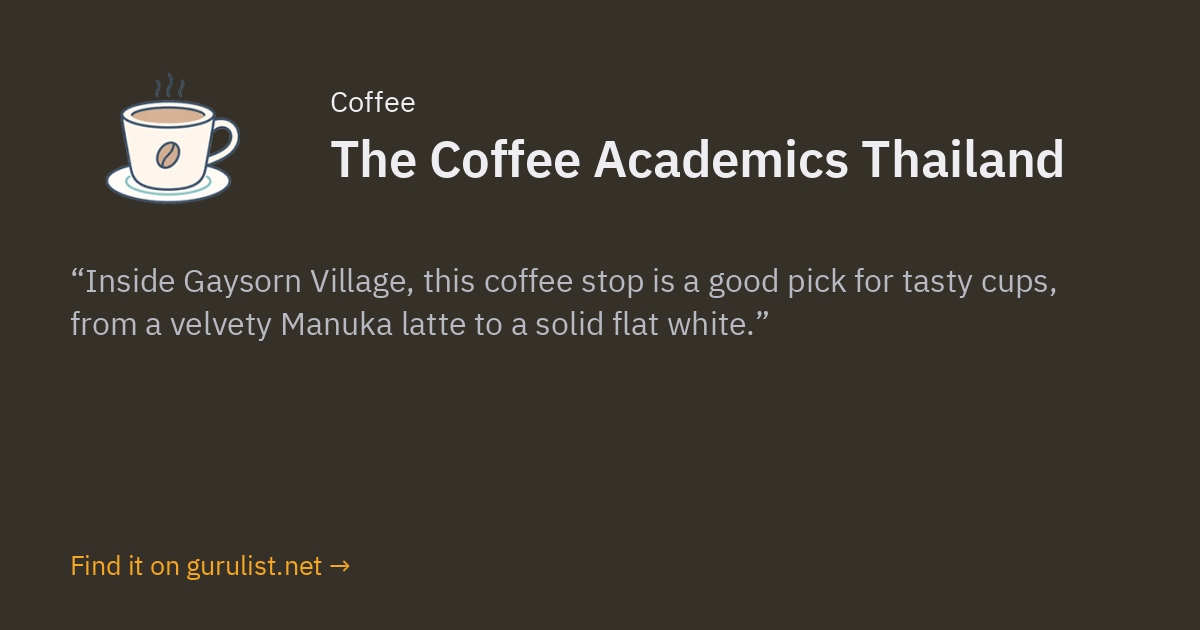Click the first line of the review quote
The width and height of the screenshot is (1200, 630).
pos(564,283)
